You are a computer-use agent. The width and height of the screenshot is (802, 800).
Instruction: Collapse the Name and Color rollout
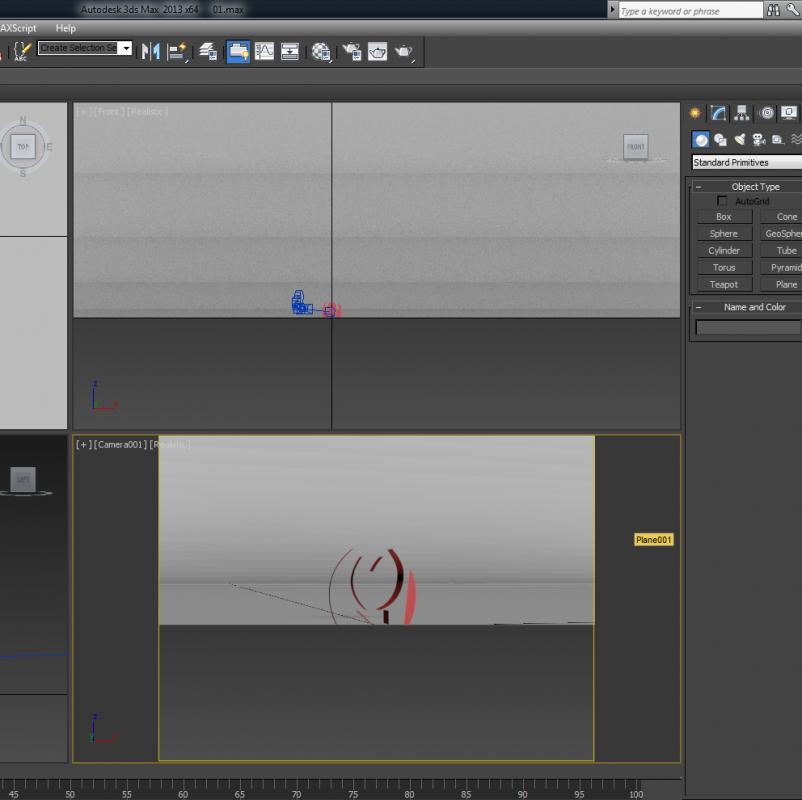tap(698, 307)
